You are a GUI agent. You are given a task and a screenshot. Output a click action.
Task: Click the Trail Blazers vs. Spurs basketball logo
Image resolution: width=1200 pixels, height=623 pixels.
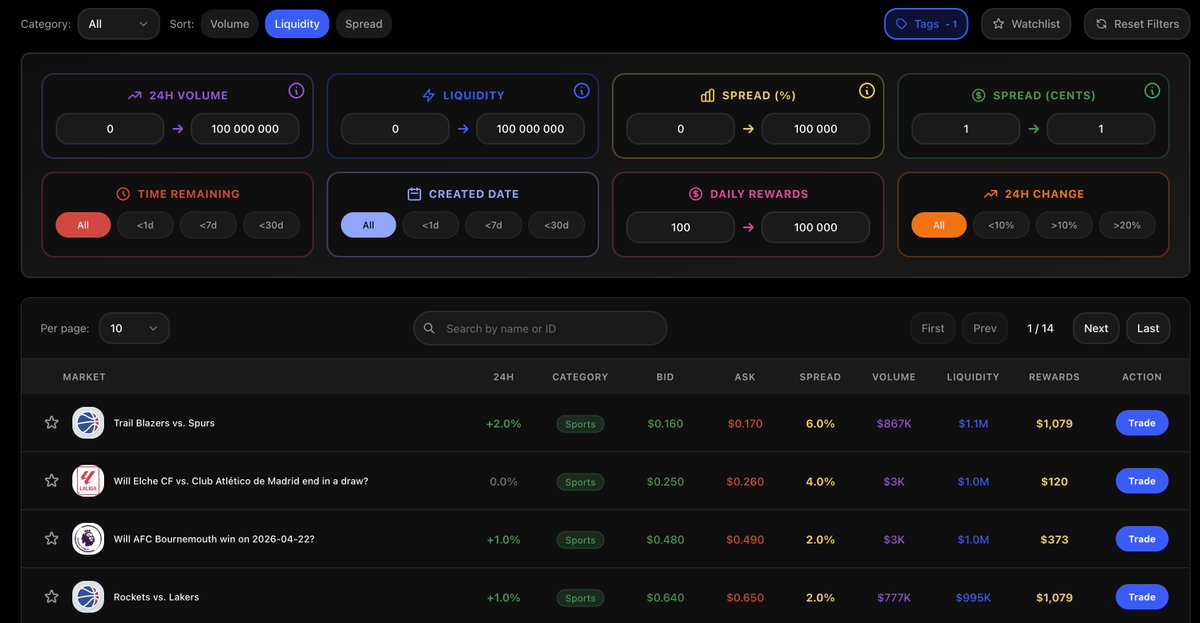tap(88, 423)
